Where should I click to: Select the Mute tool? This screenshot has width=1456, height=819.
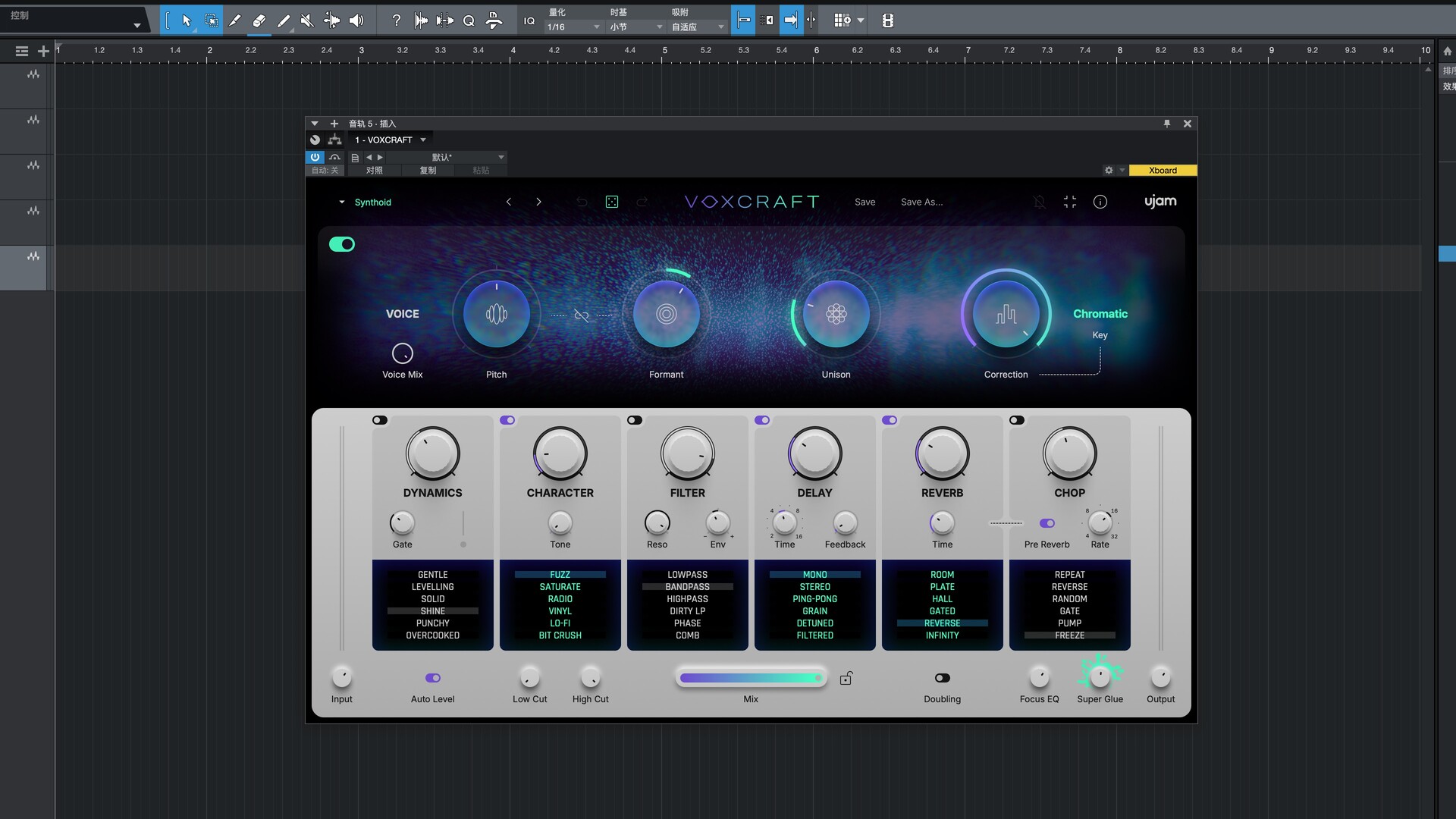[x=307, y=20]
